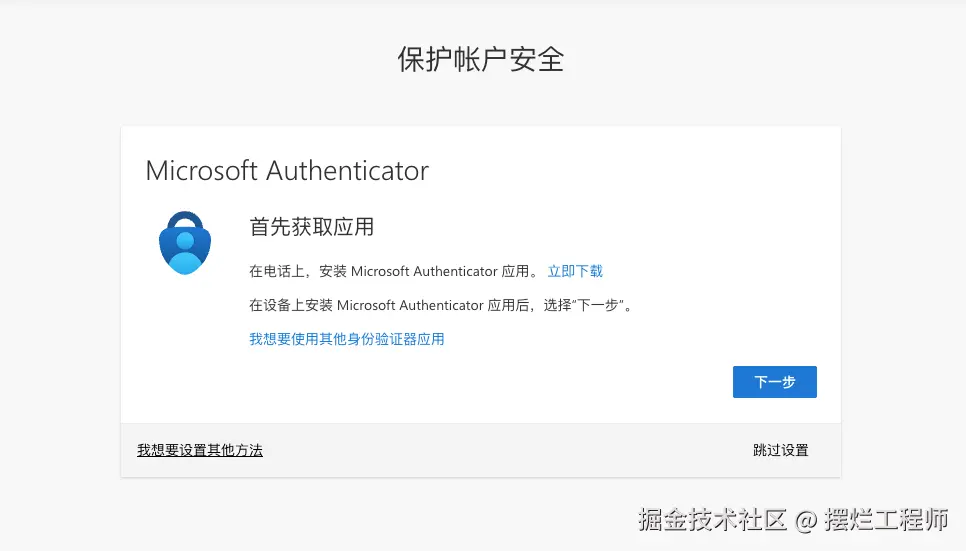Click the 摆烂工程师 watermark name
This screenshot has width=966, height=551.
pos(886,519)
